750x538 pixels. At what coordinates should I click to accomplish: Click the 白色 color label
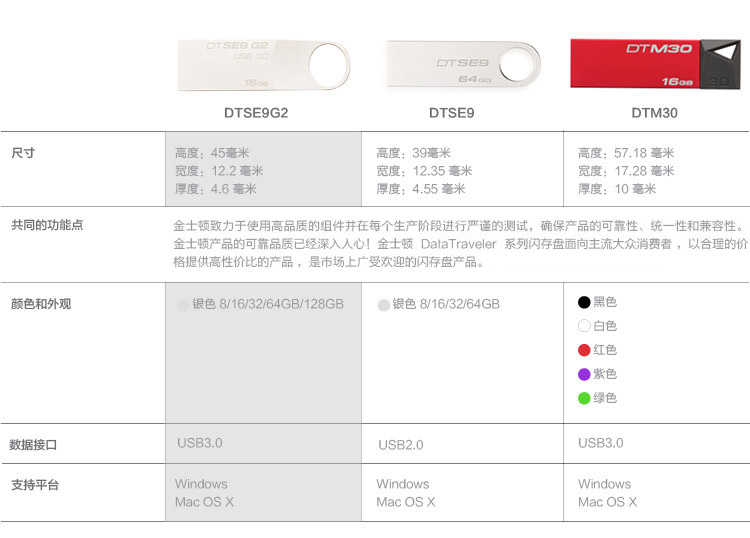pos(605,326)
